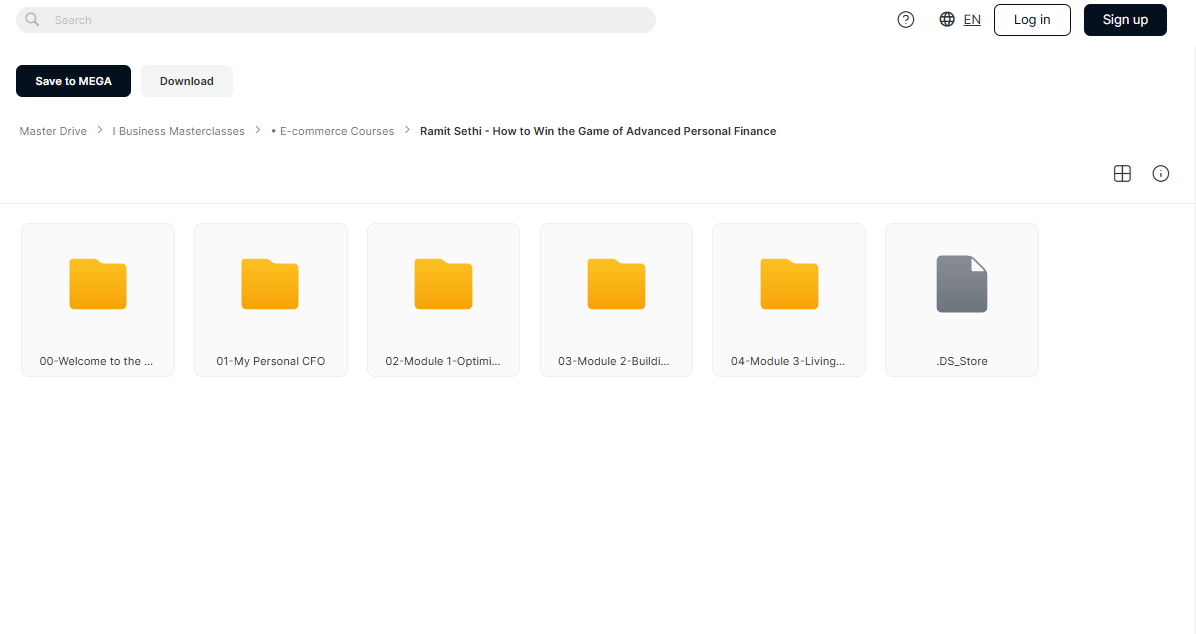Go to Master Drive breadcrumb
The image size is (1196, 634).
point(53,131)
